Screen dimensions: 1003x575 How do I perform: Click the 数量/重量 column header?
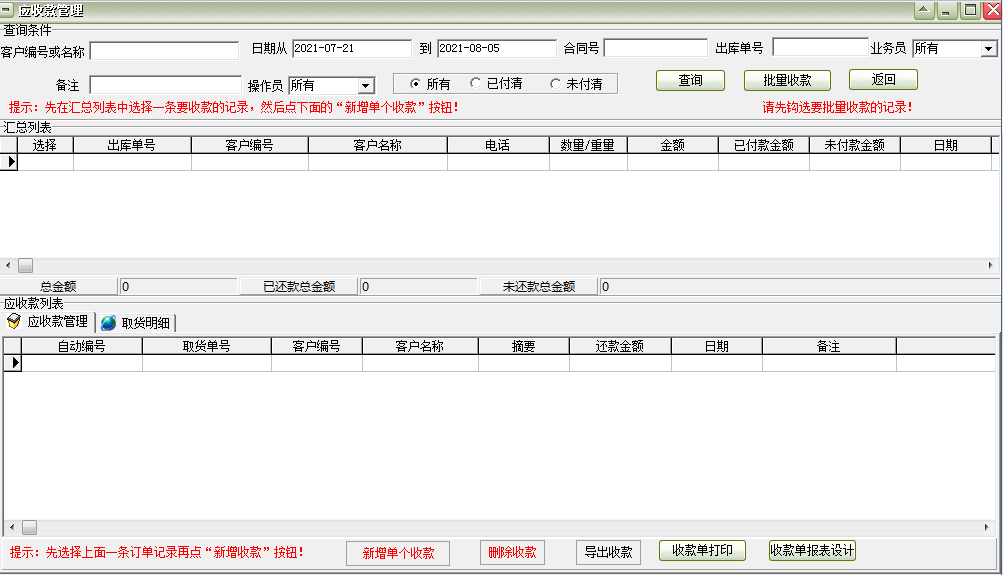pos(588,145)
